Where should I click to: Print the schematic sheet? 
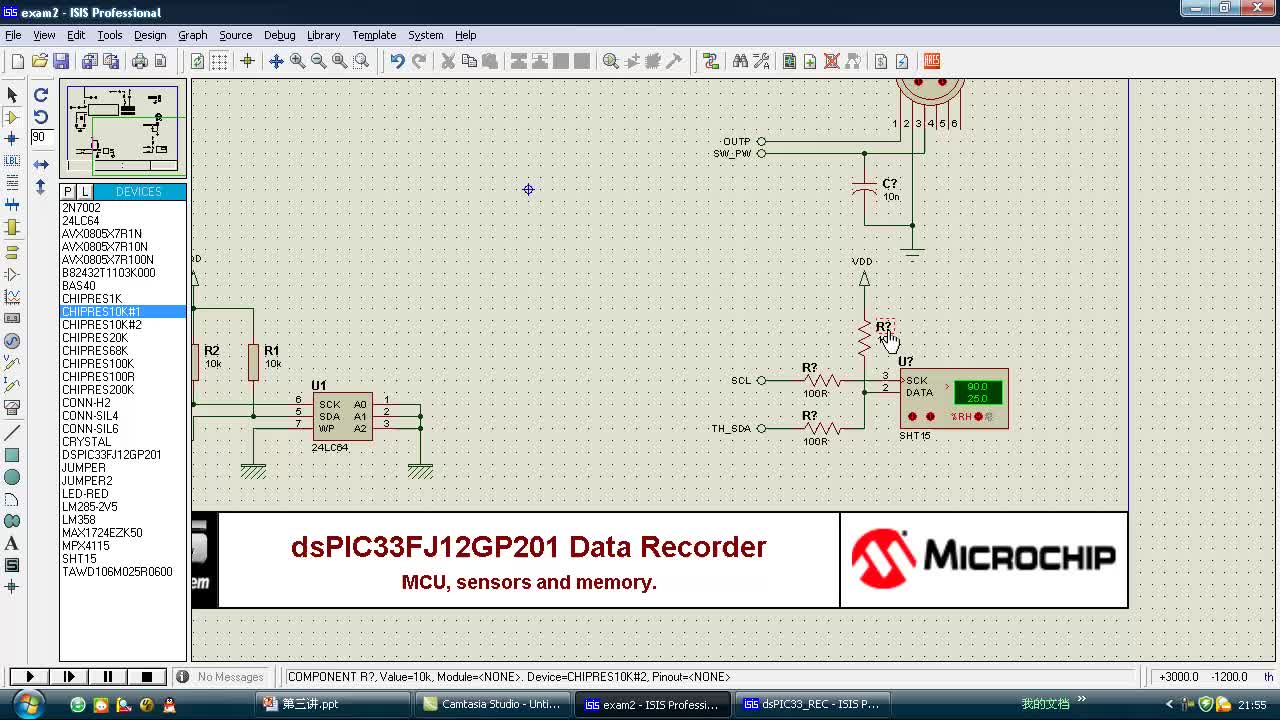click(x=140, y=61)
